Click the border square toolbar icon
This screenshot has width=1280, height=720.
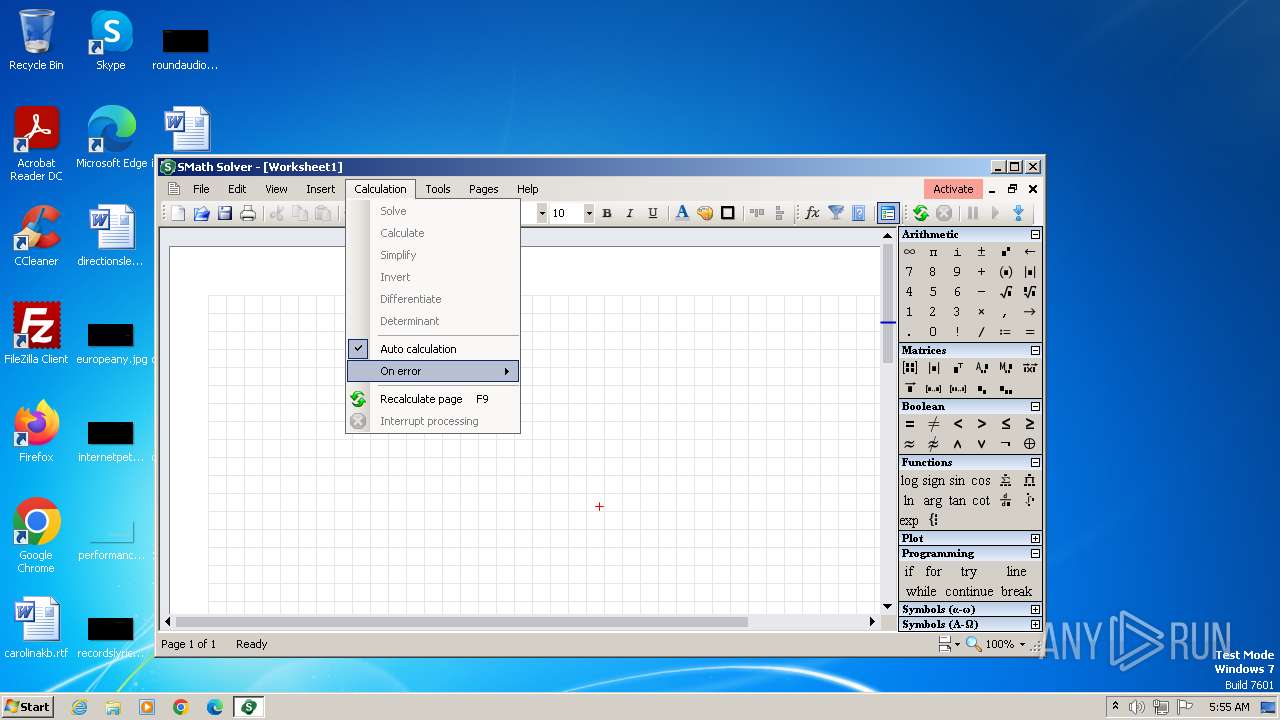[728, 213]
